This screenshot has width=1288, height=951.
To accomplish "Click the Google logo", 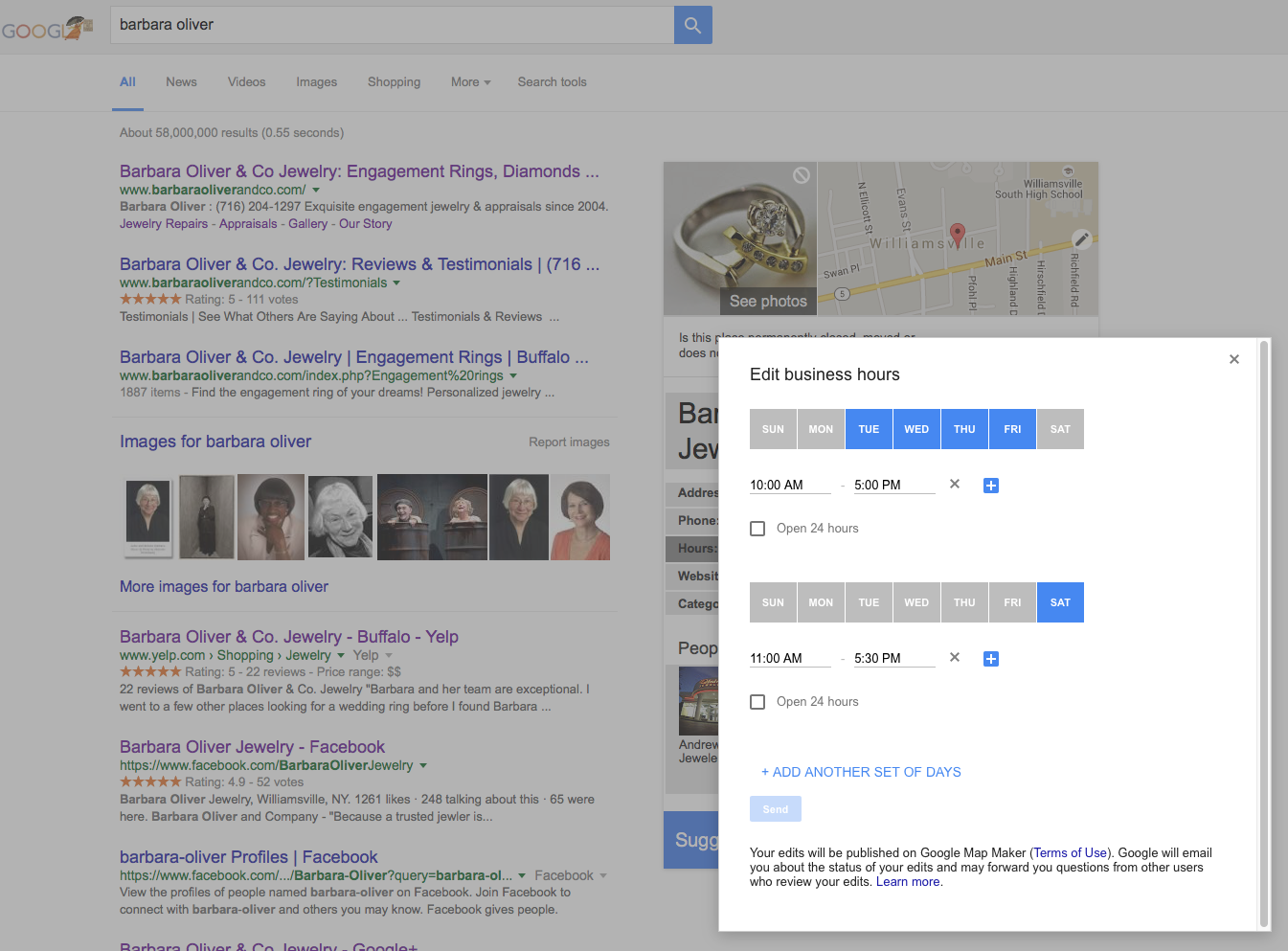I will 46,29.
